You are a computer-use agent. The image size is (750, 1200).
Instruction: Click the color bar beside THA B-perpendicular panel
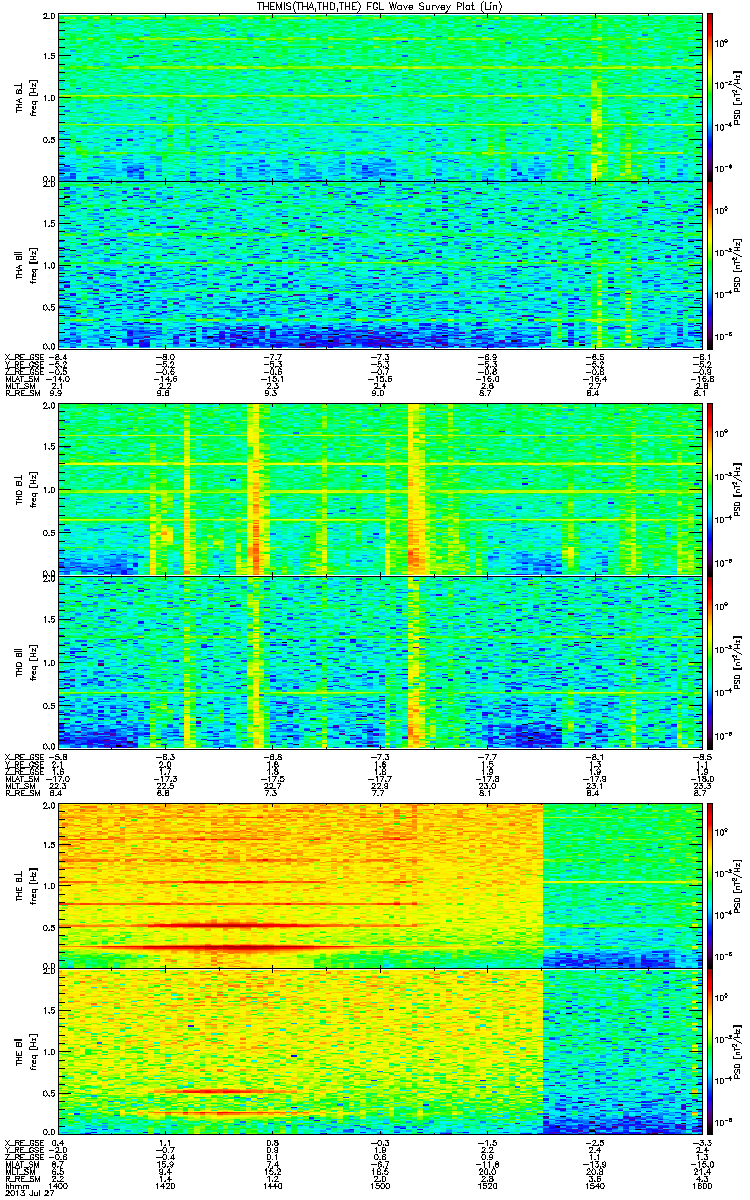tap(710, 97)
